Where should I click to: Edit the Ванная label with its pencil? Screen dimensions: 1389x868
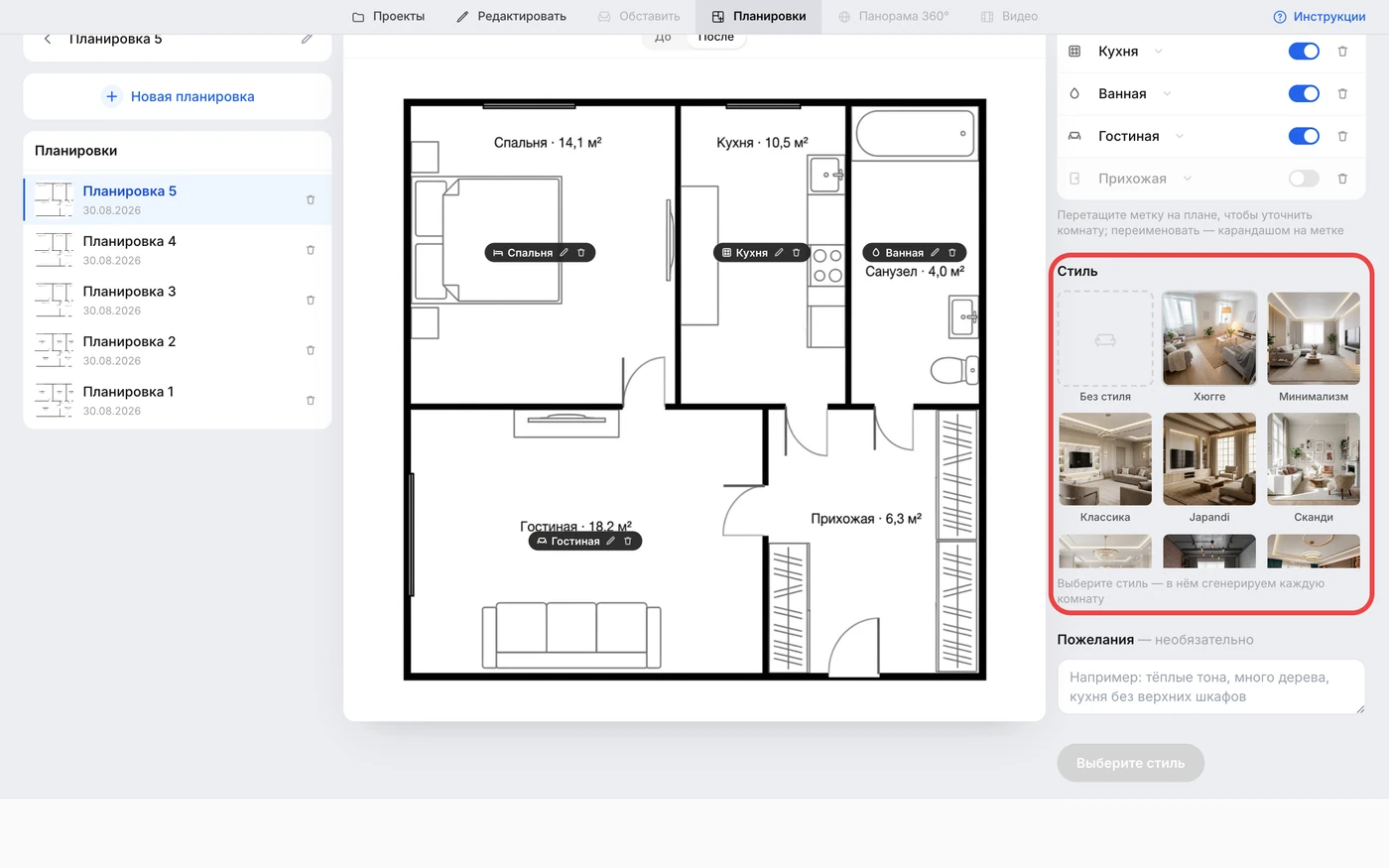point(935,253)
